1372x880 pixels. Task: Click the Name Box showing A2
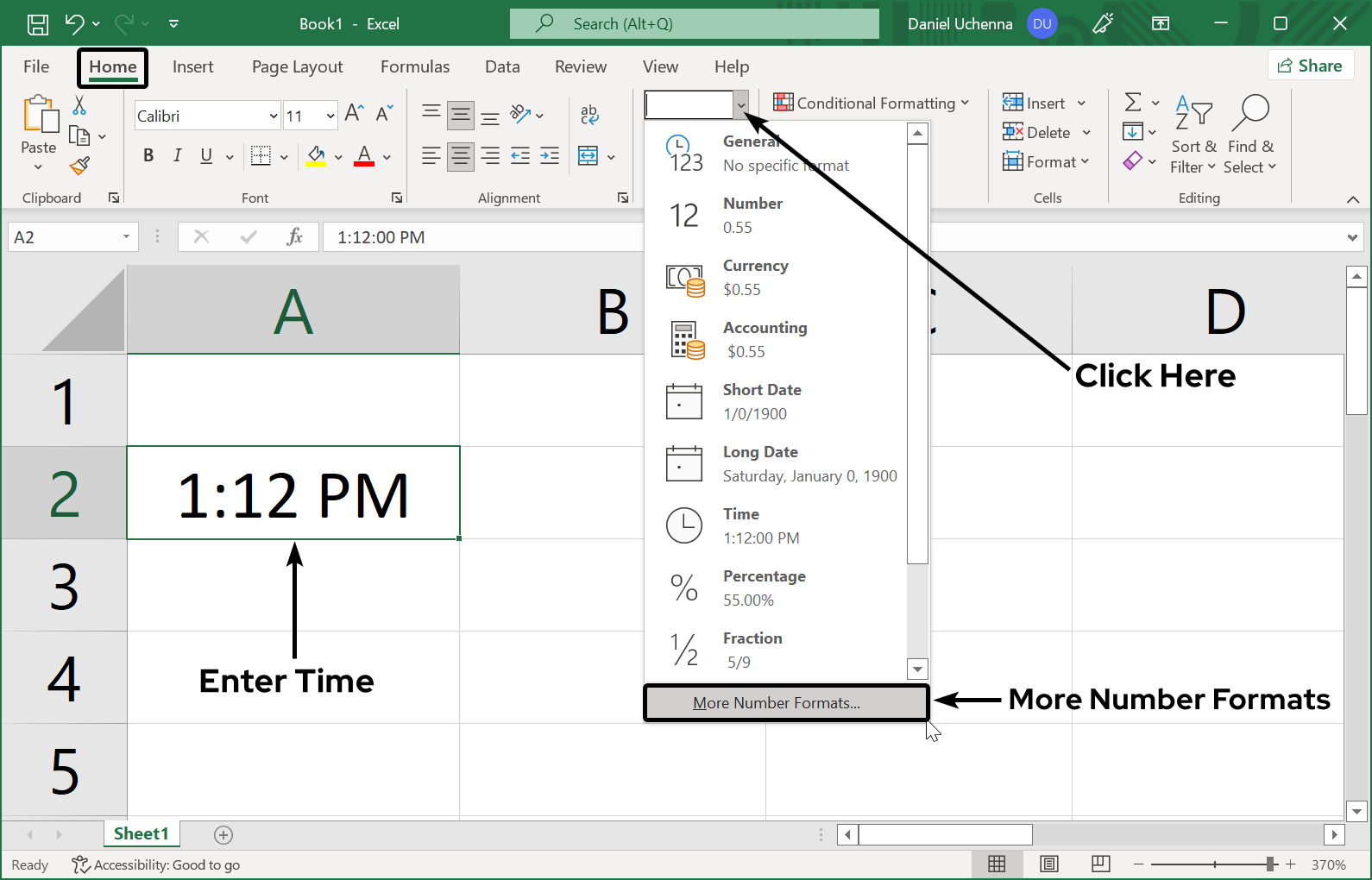click(65, 237)
